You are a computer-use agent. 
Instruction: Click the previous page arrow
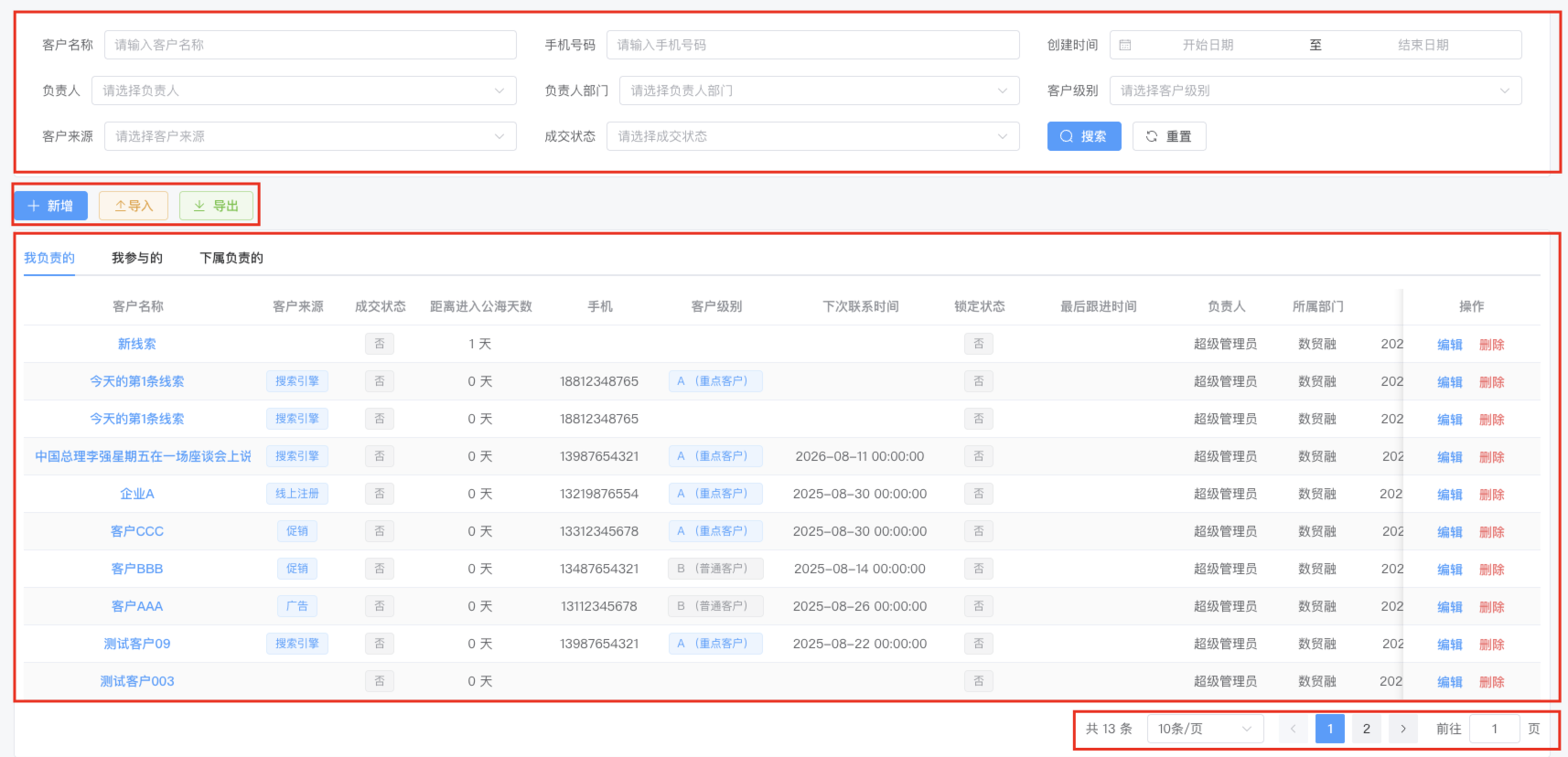tap(1293, 729)
